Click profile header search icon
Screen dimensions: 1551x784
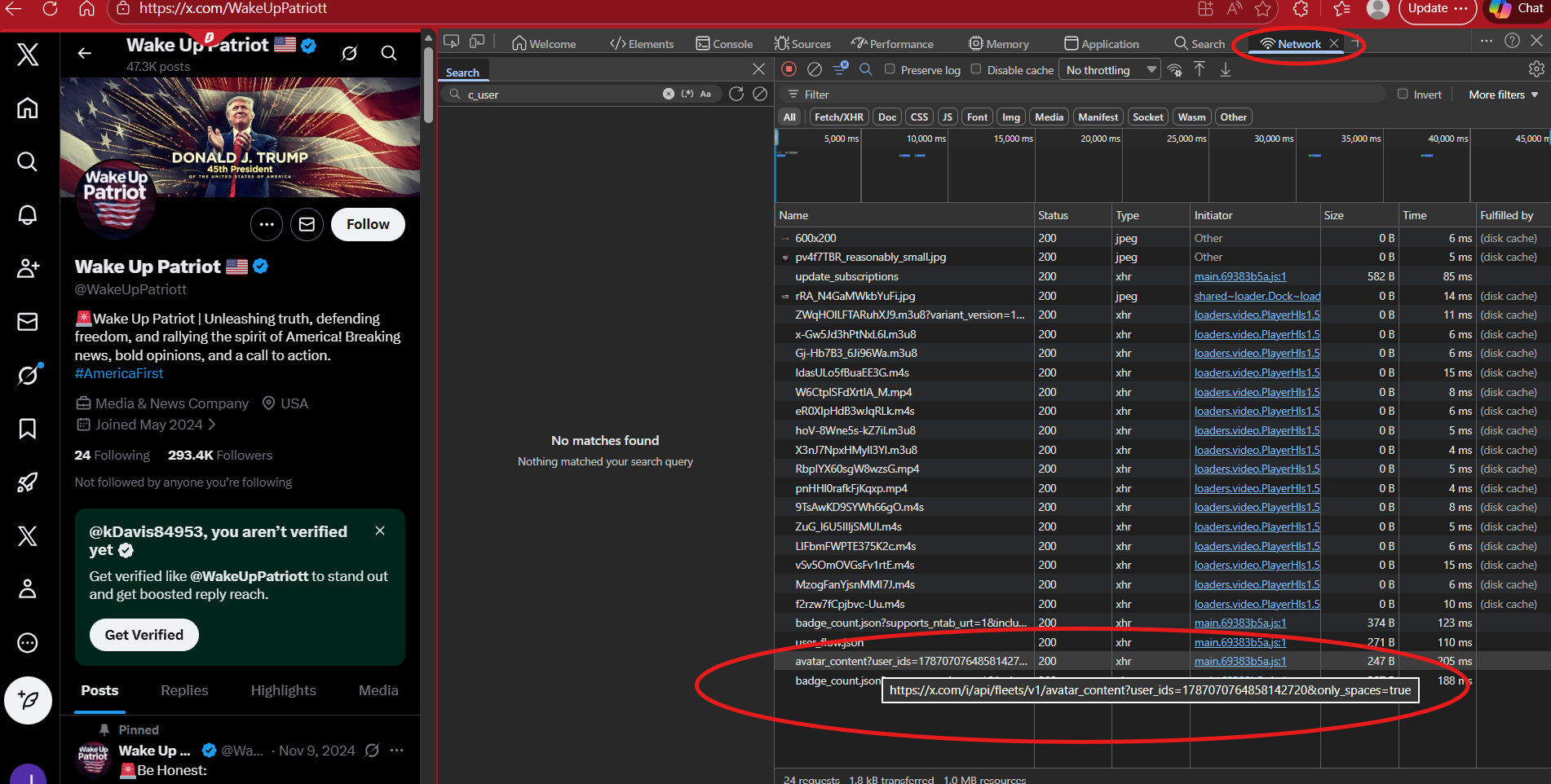point(389,53)
